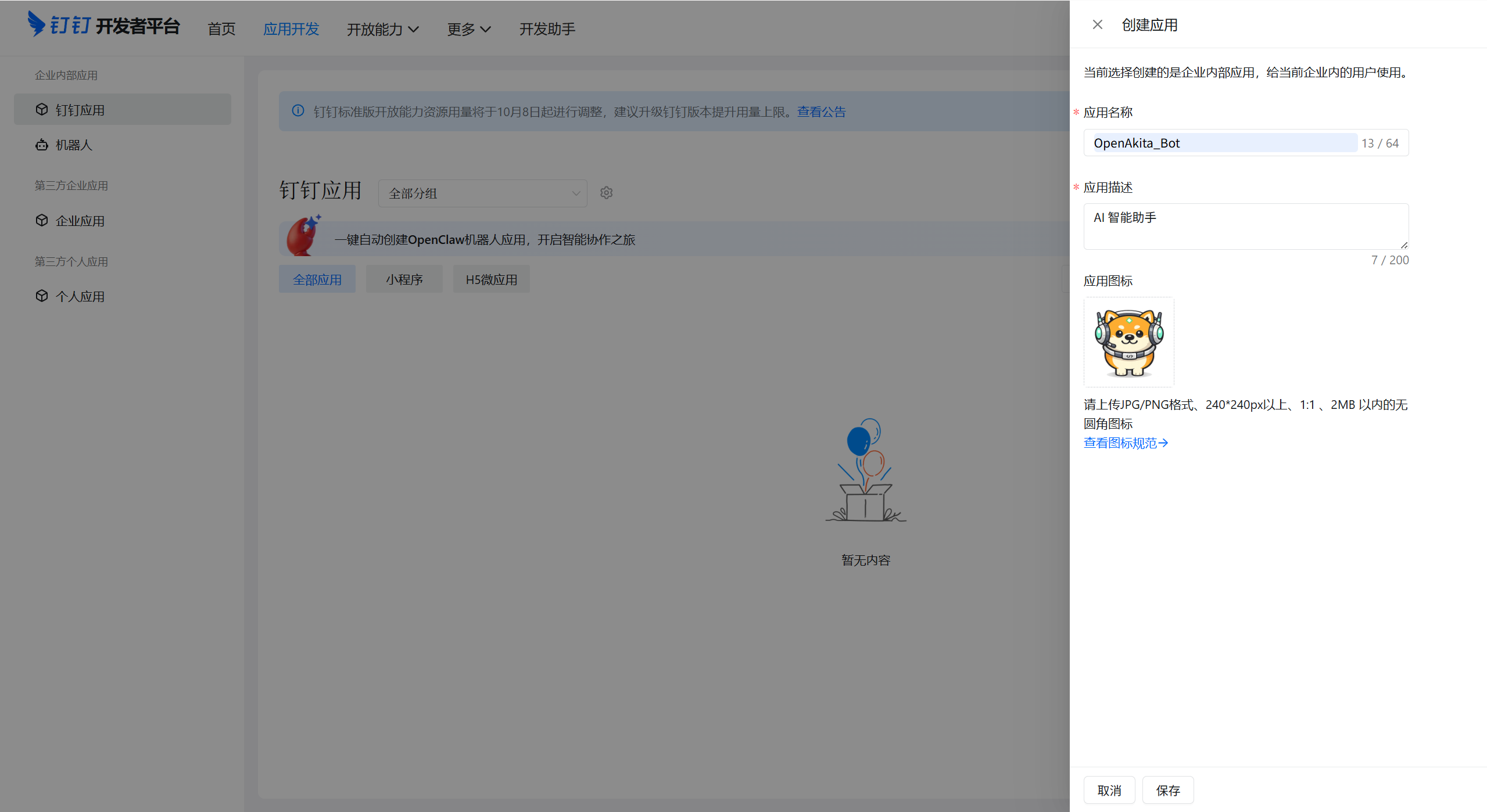Click the 第三方个人应用 section header

71,261
